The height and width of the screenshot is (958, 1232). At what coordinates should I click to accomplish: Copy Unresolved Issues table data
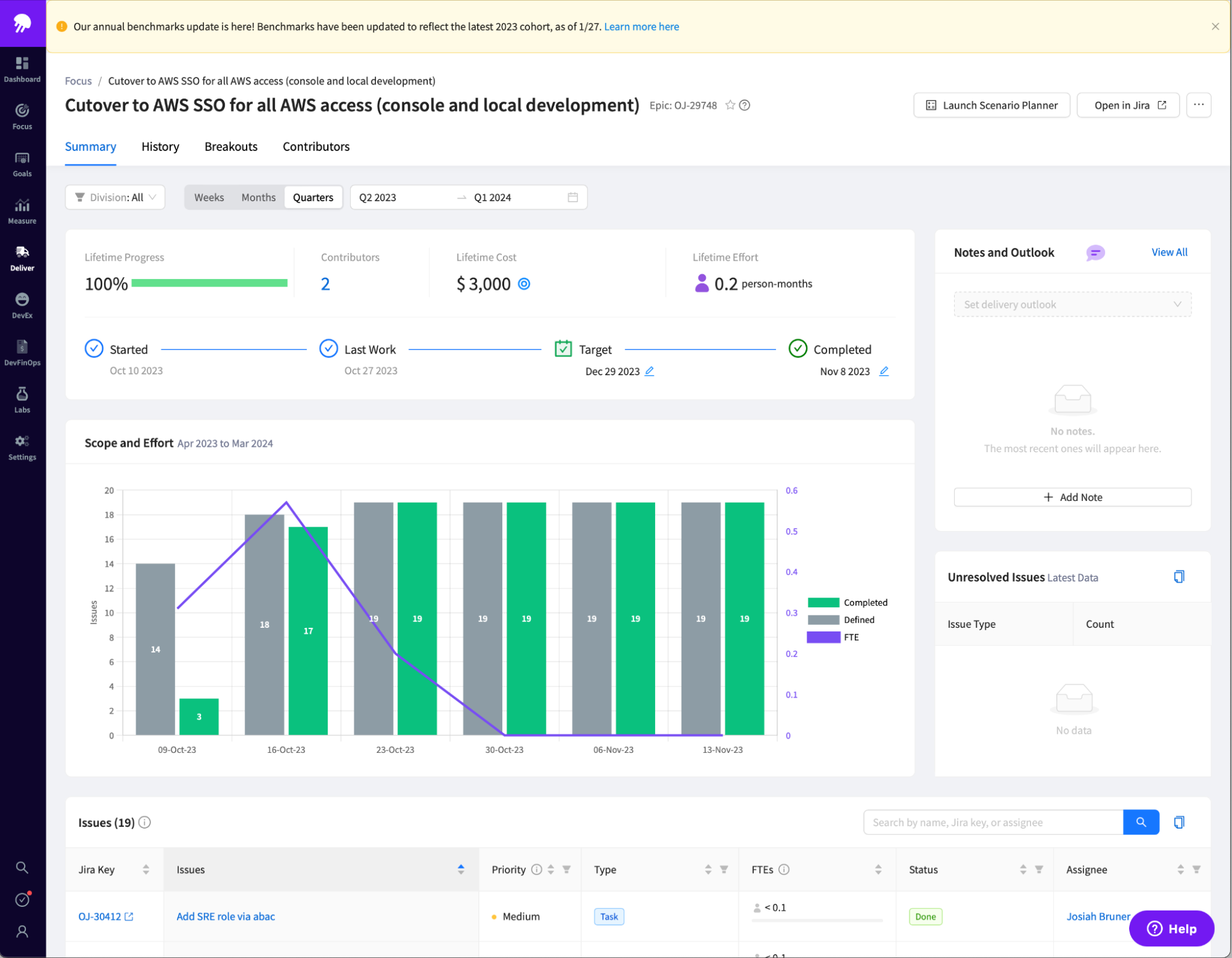point(1178,577)
